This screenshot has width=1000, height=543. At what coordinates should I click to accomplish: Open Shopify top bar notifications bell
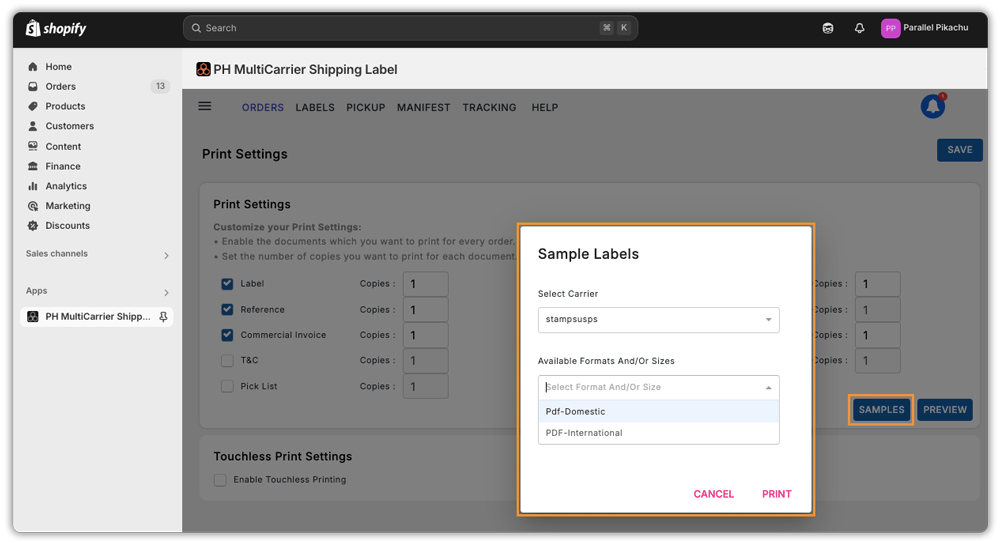pyautogui.click(x=860, y=28)
